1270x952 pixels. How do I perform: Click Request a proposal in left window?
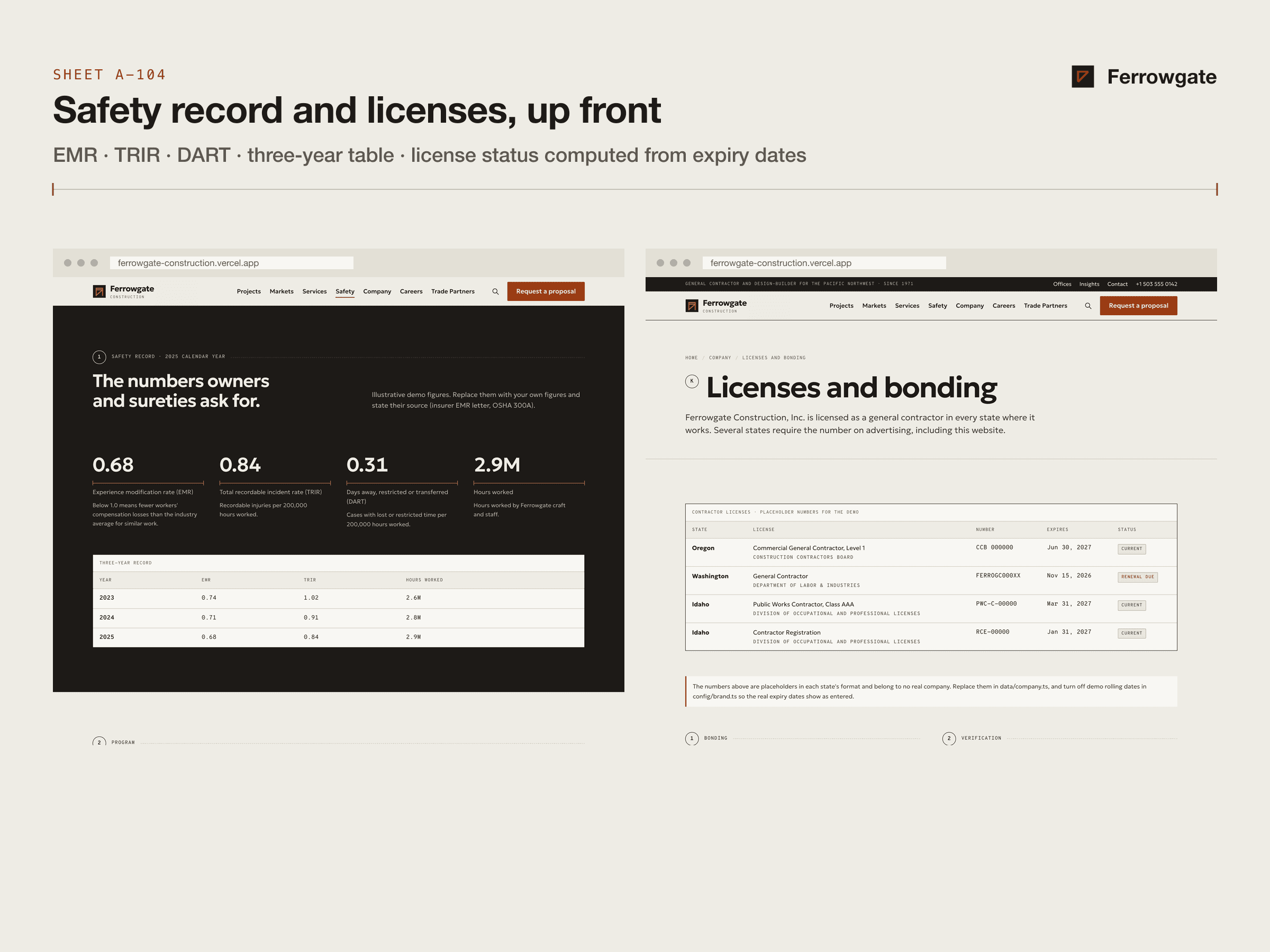pyautogui.click(x=546, y=291)
